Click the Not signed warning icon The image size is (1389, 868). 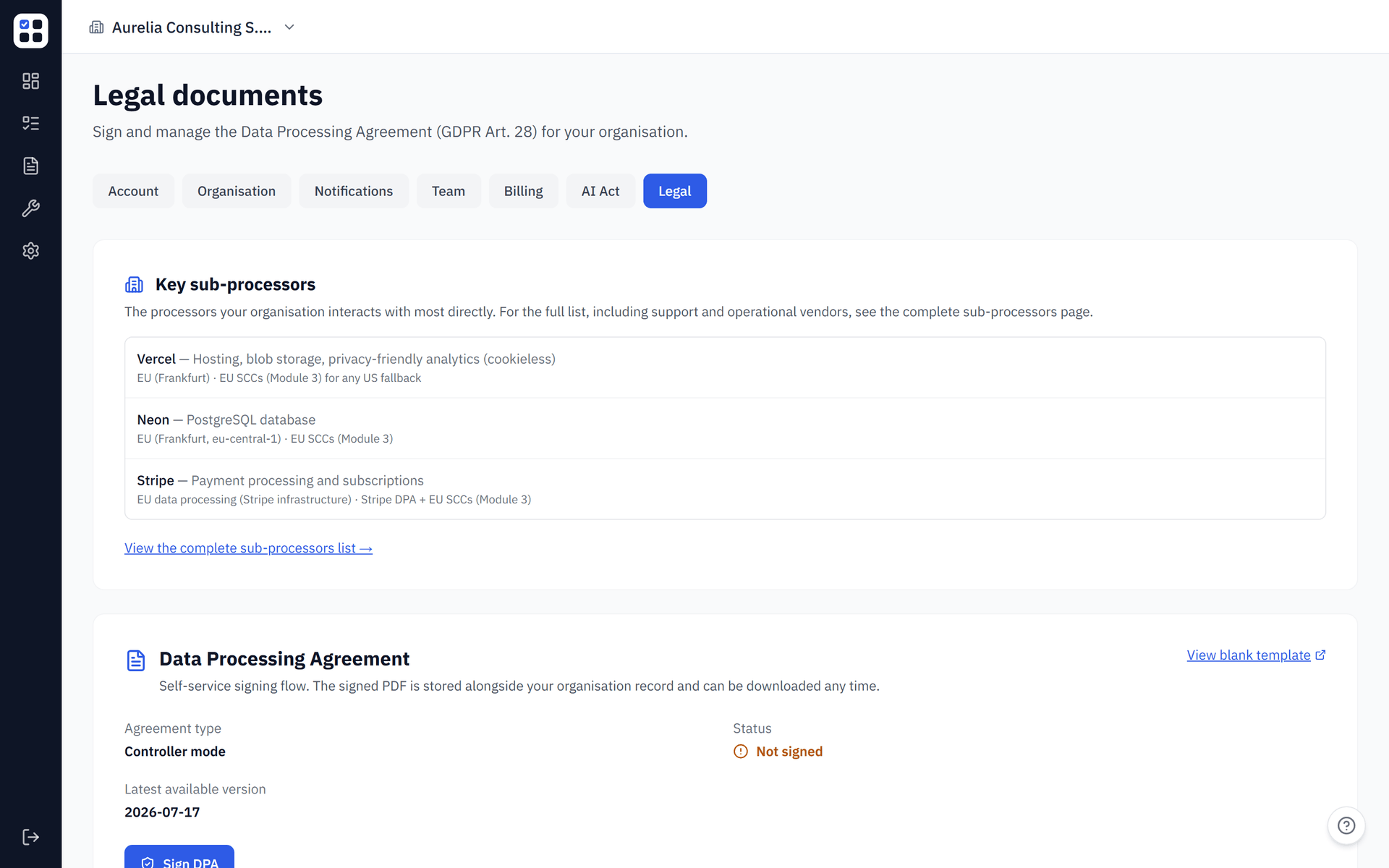741,752
